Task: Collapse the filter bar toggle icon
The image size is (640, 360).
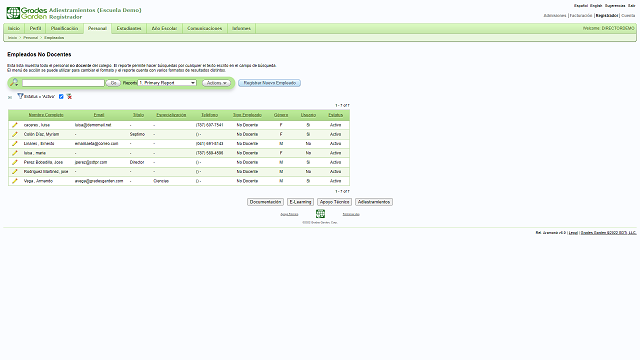Action: click(x=10, y=97)
